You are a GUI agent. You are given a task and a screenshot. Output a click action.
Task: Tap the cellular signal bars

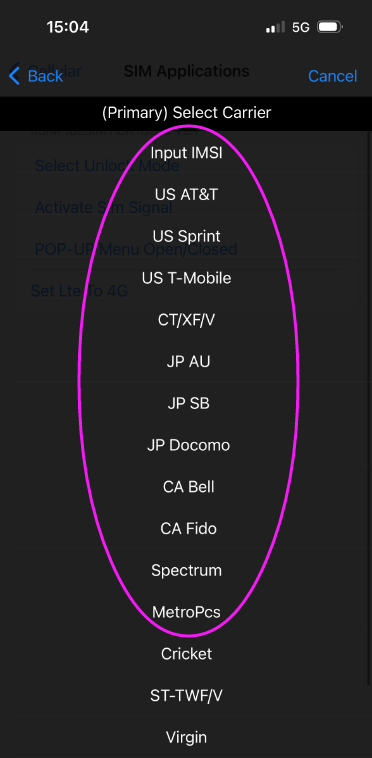(275, 28)
